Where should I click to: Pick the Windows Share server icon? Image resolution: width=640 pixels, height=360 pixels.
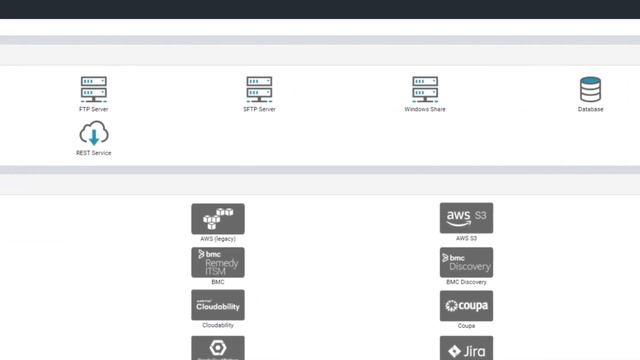425,89
